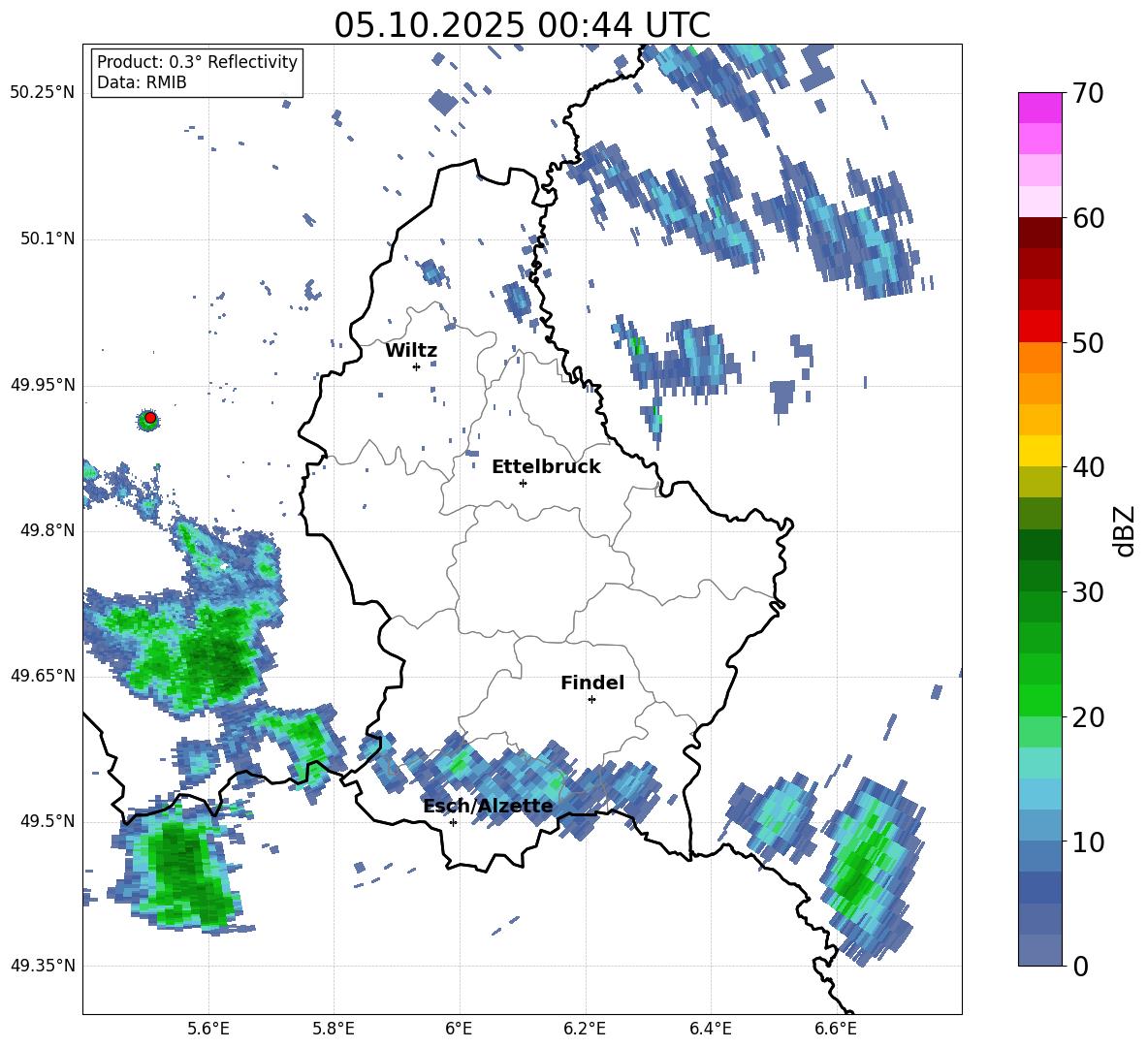Image resolution: width=1148 pixels, height=1048 pixels.
Task: Click the 10 tick on the colorbar
Action: (x=1089, y=842)
